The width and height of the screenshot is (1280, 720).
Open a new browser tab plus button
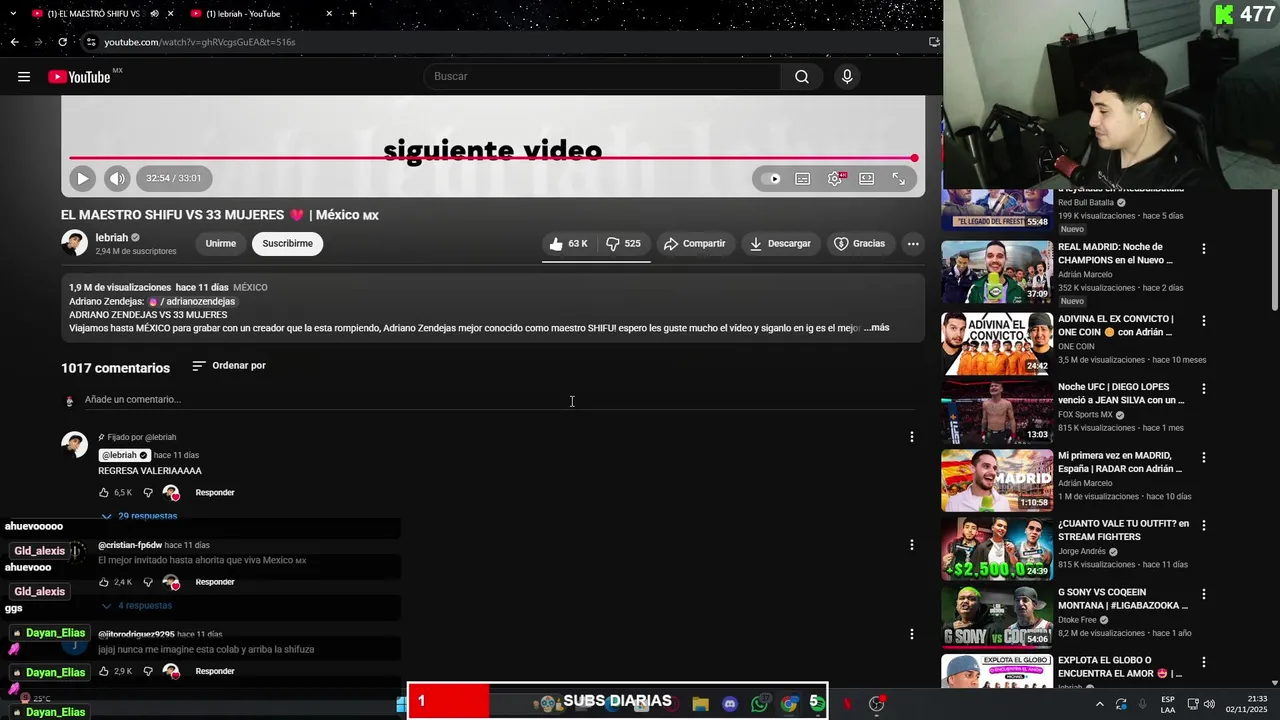[353, 14]
